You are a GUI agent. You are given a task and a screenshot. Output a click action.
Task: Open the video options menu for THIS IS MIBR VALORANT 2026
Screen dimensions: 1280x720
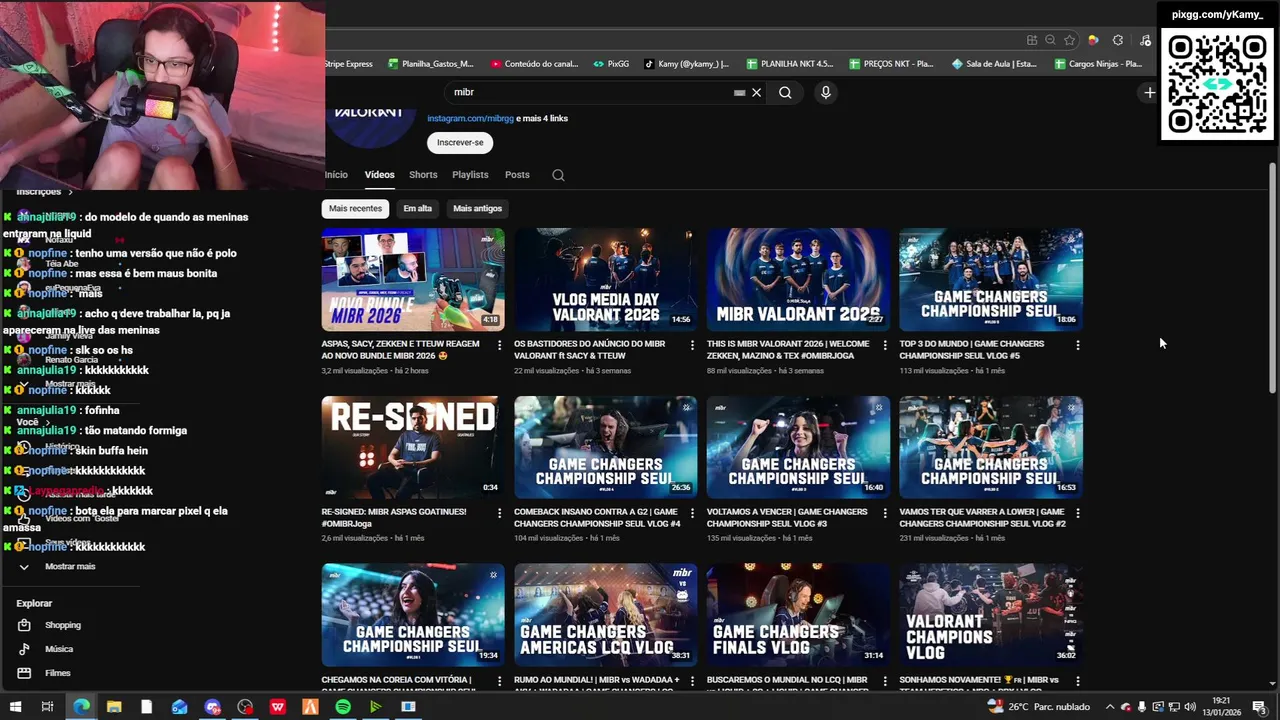point(885,345)
